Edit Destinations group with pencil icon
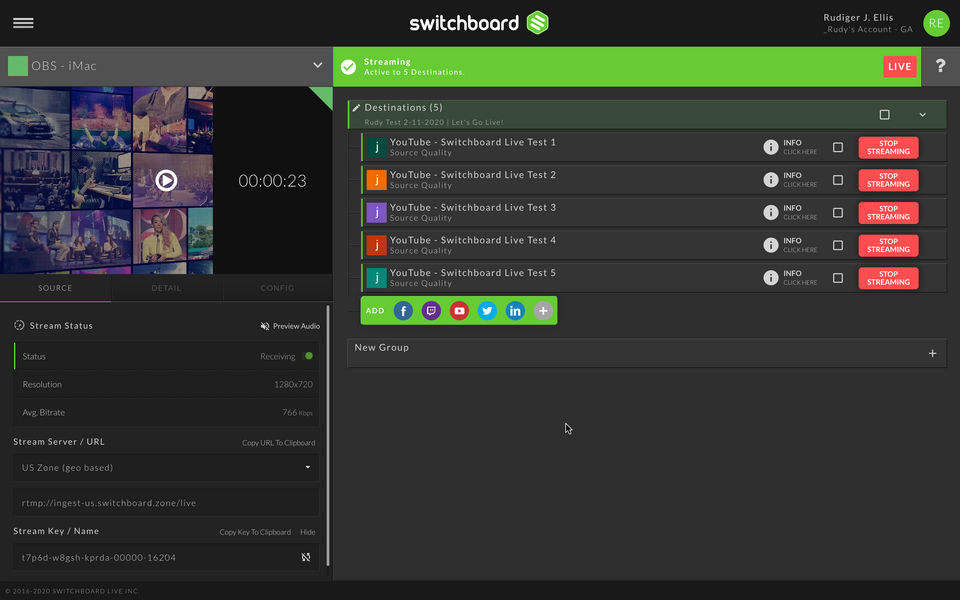960x600 pixels. point(356,108)
